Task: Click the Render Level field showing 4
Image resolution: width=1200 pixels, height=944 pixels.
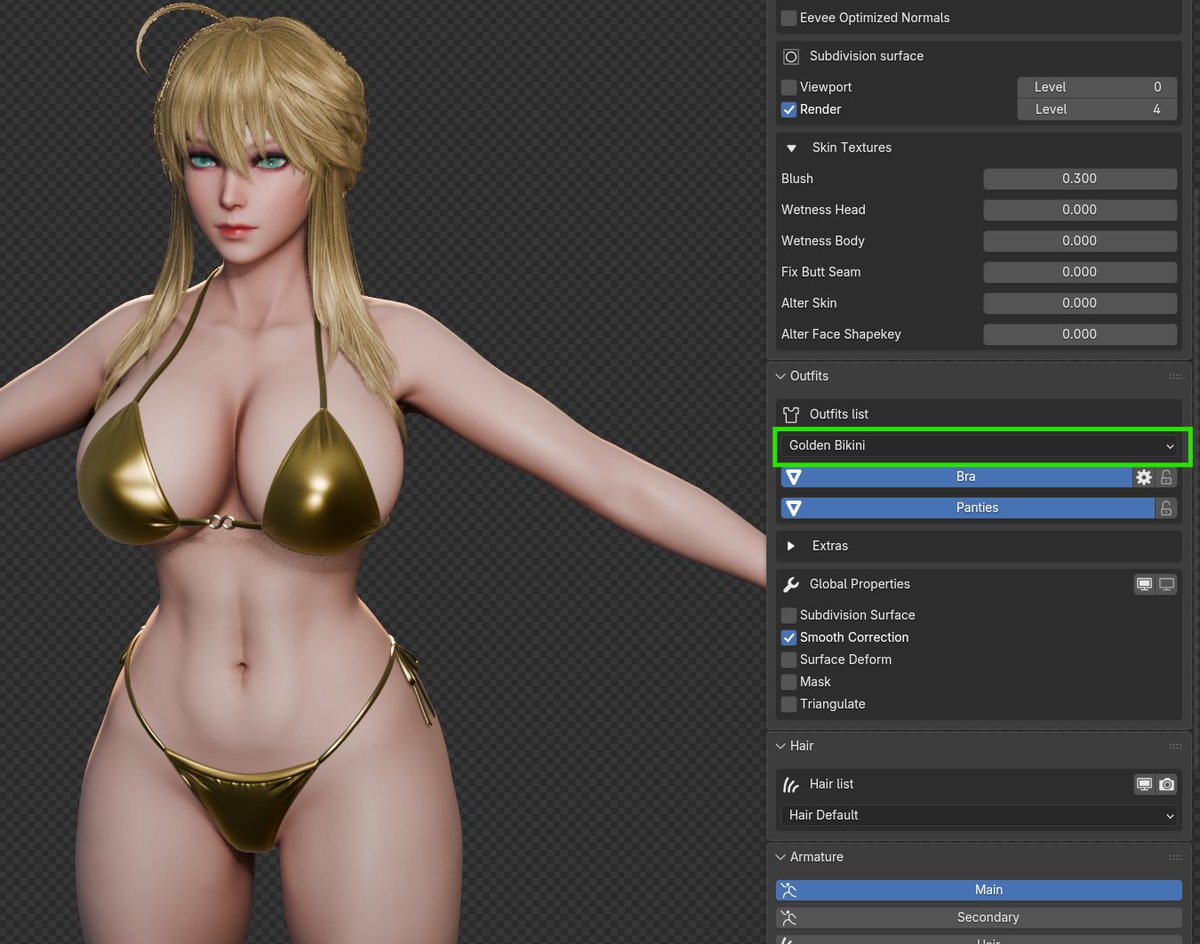Action: click(x=1097, y=109)
